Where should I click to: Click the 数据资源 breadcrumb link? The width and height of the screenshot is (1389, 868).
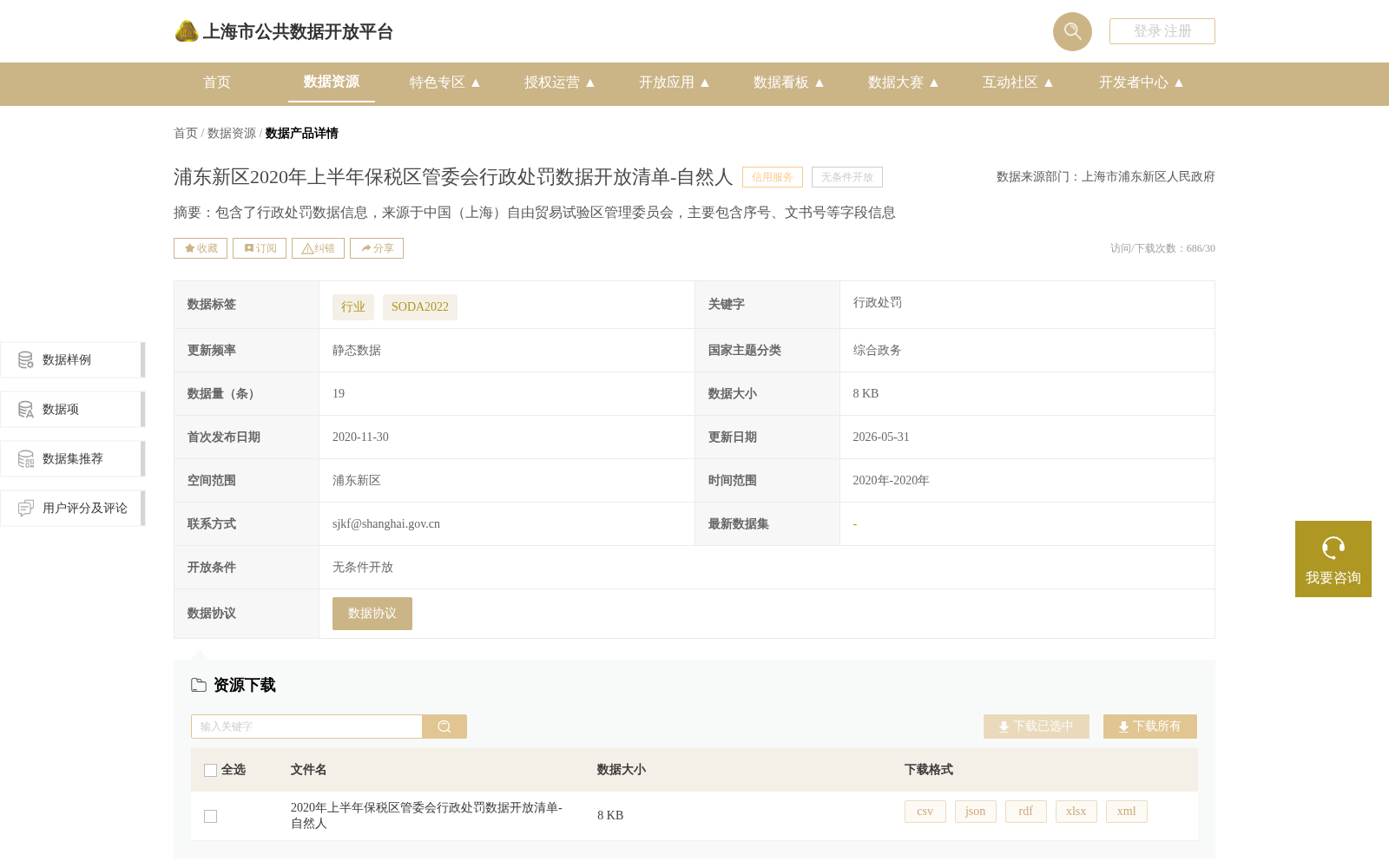(232, 133)
